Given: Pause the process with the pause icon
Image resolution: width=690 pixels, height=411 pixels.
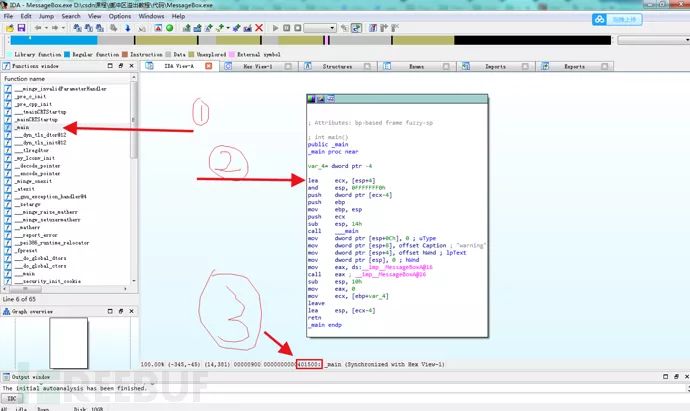Looking at the screenshot, I should coord(286,28).
